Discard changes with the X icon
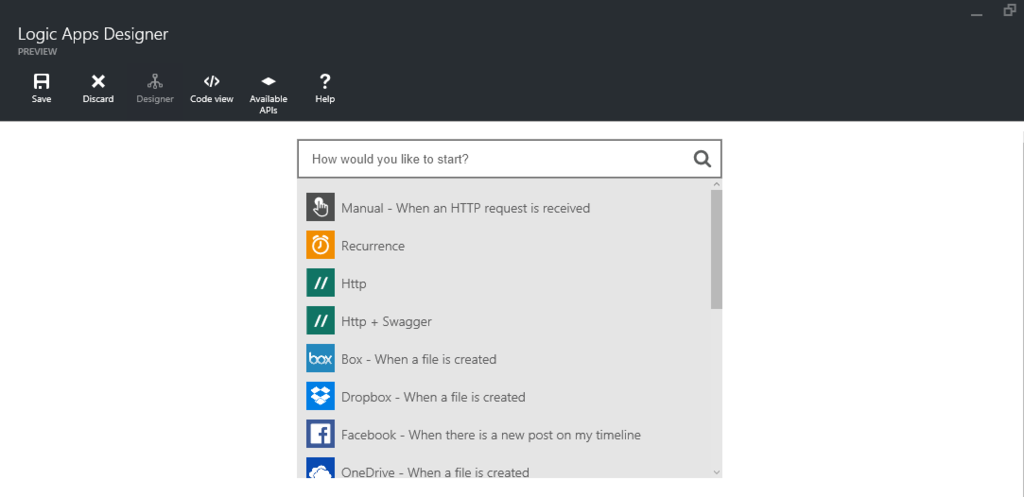The width and height of the screenshot is (1024, 497). coord(98,82)
